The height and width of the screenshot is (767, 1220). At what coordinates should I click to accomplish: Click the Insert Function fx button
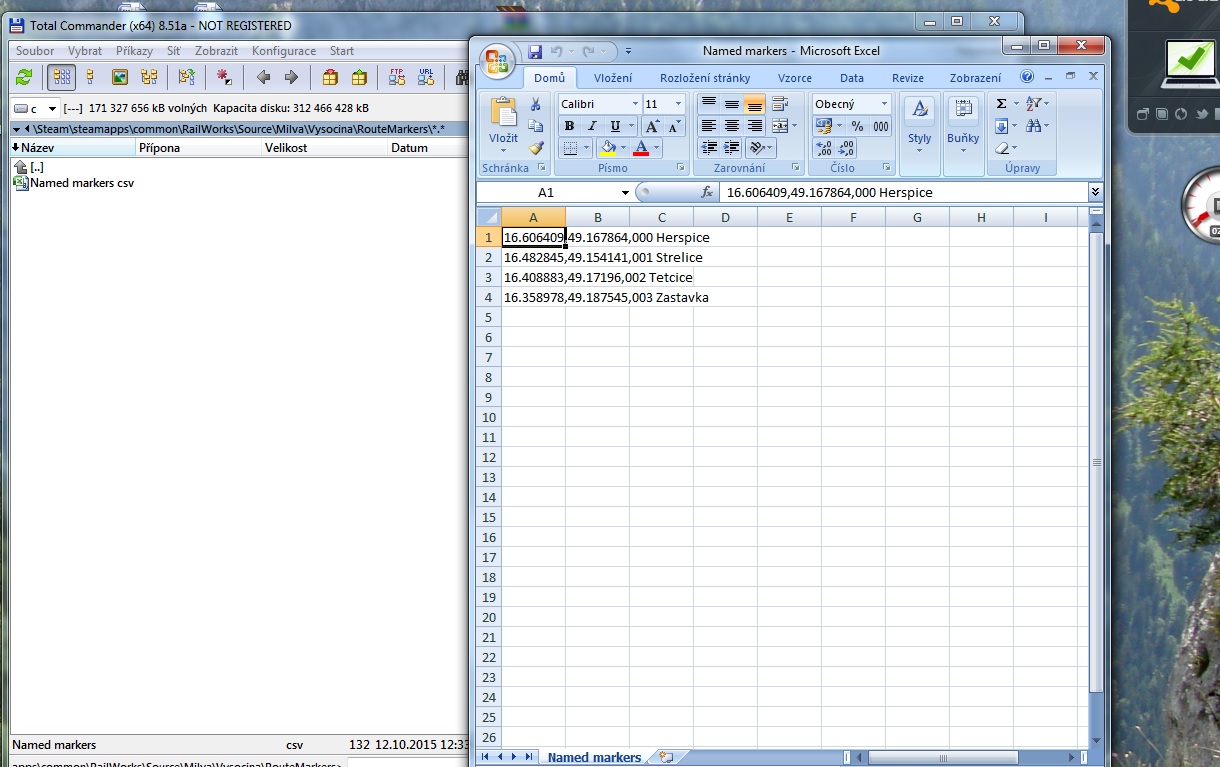707,192
